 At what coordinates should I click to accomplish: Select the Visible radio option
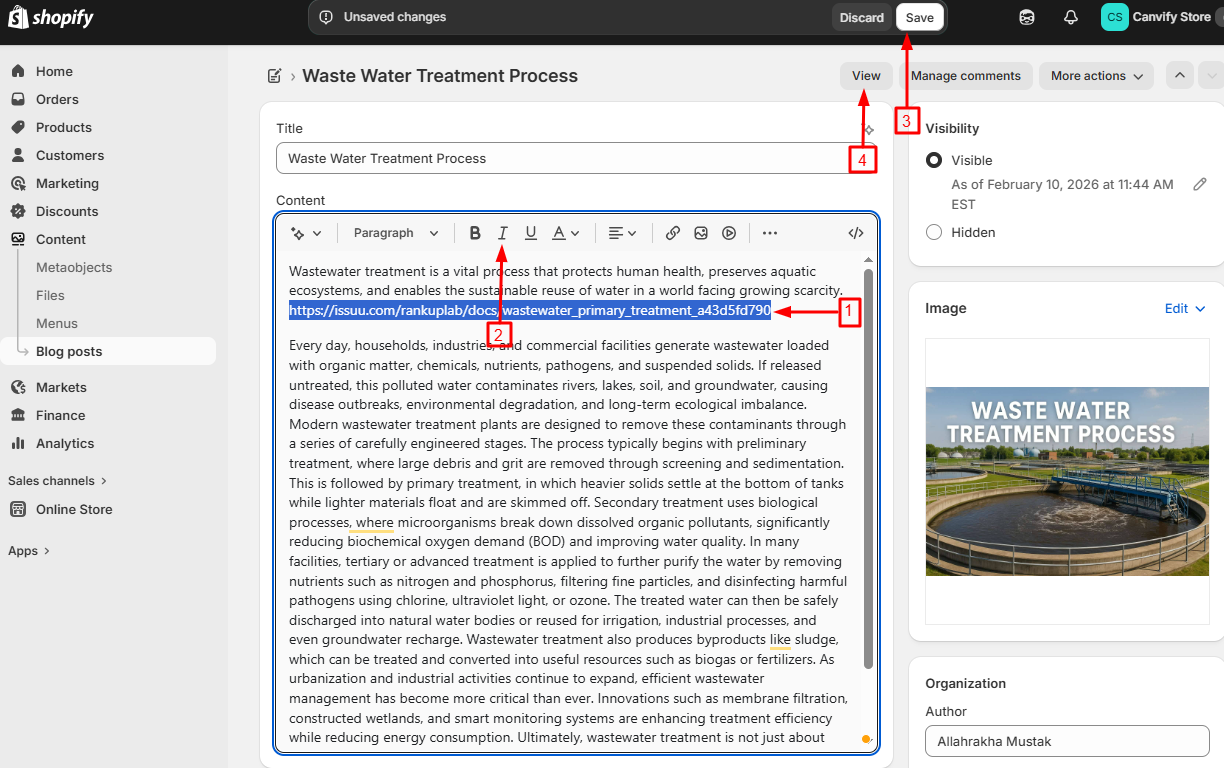934,160
